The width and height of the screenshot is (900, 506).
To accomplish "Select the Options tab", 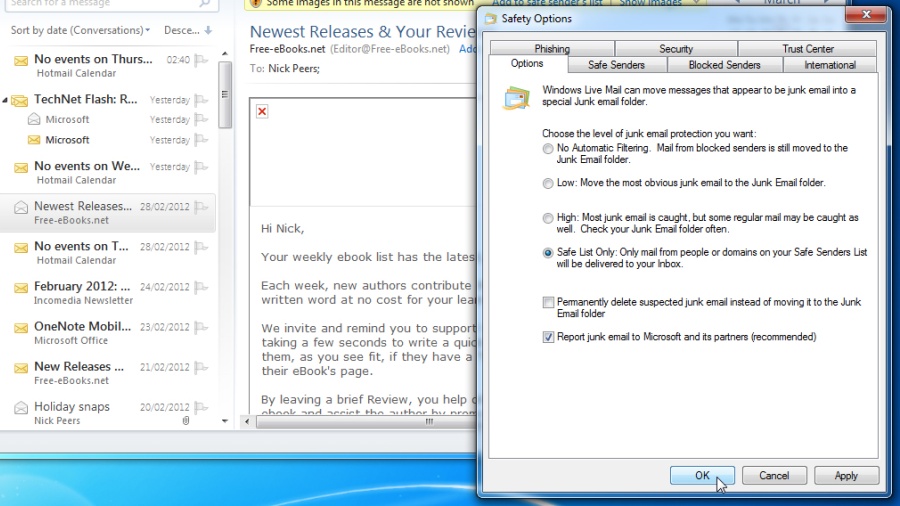I will [x=527, y=64].
